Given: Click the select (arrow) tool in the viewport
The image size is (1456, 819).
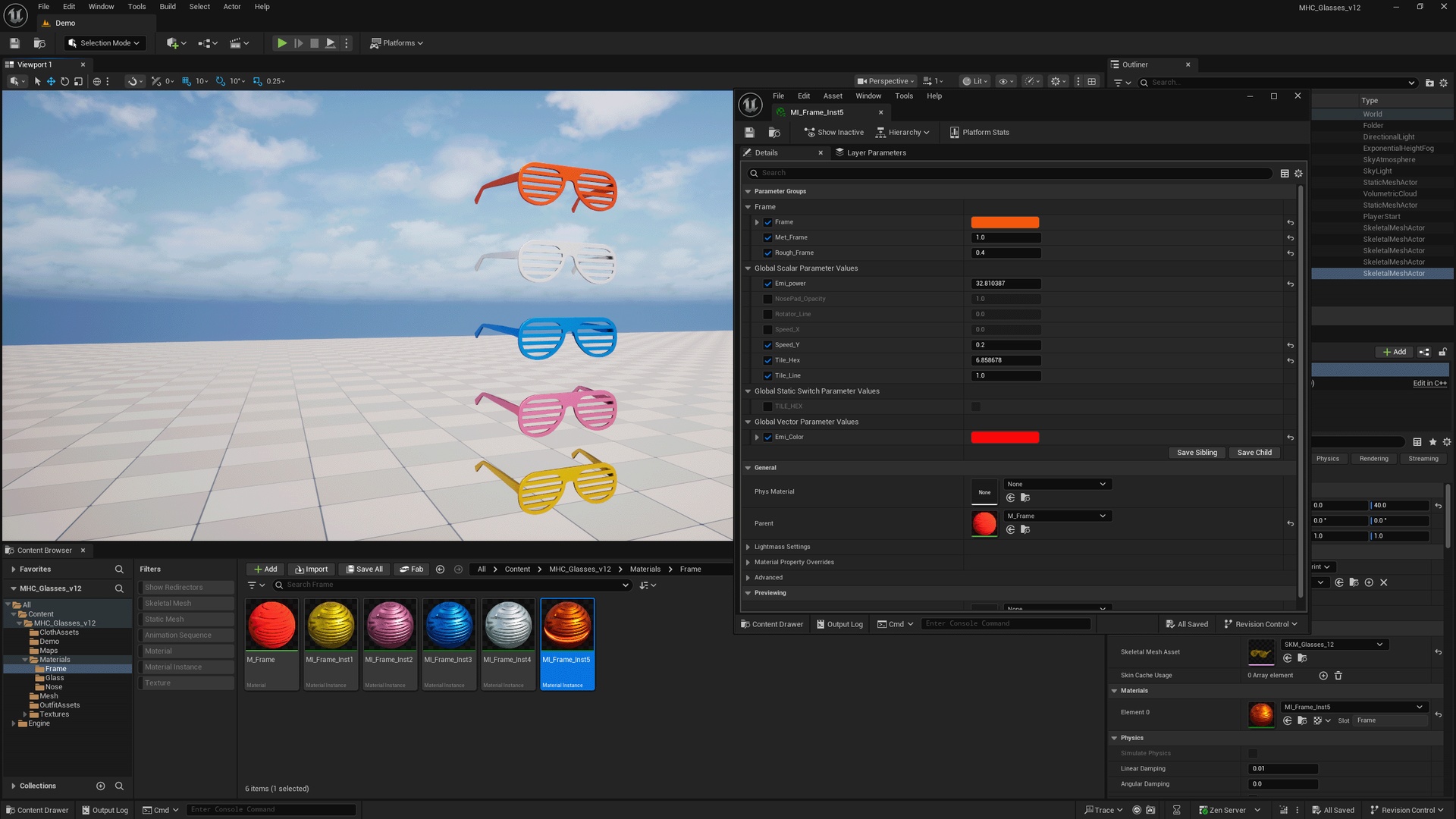Looking at the screenshot, I should [37, 81].
